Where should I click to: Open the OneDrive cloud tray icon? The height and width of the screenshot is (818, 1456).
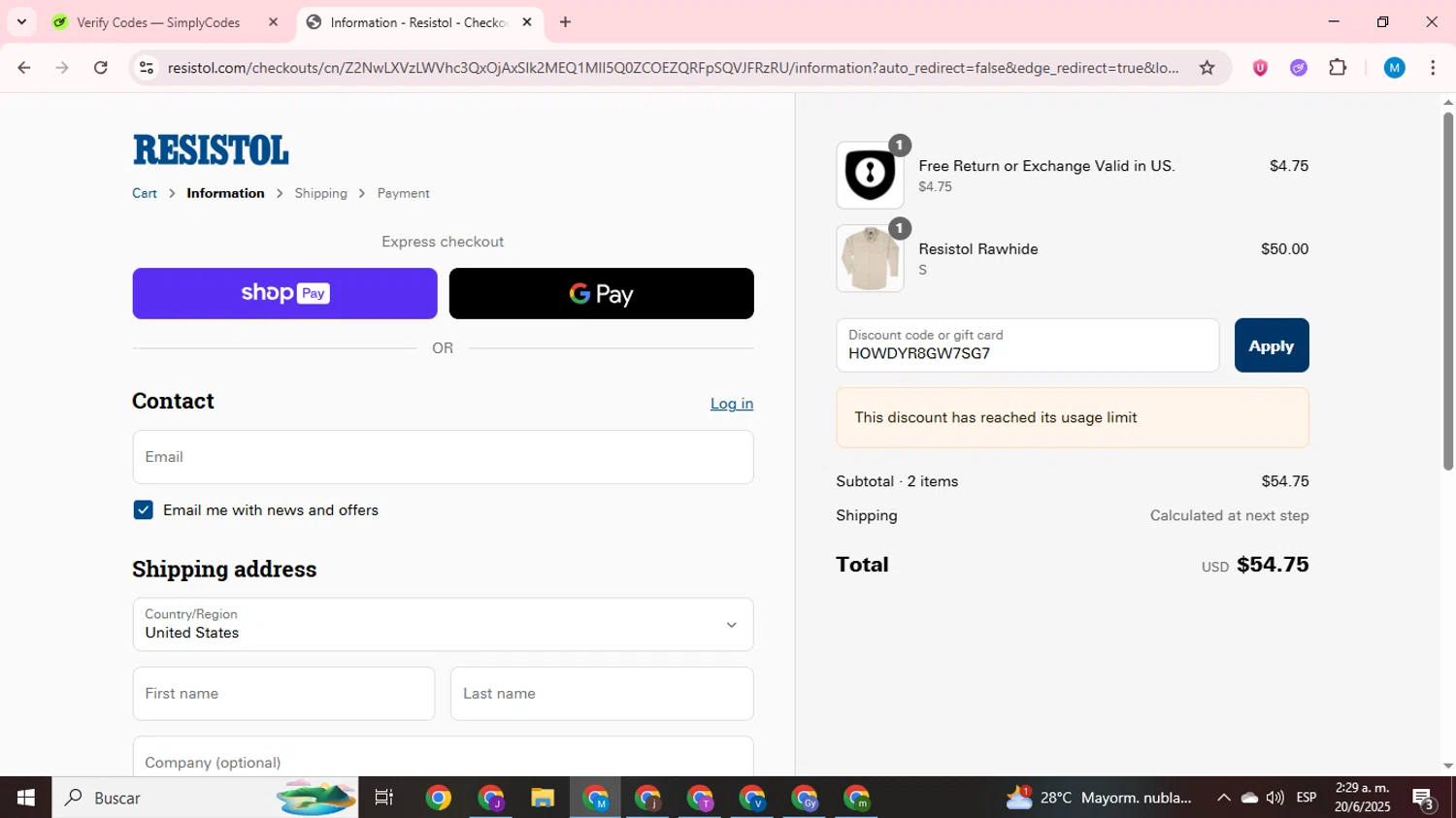[x=1250, y=798]
